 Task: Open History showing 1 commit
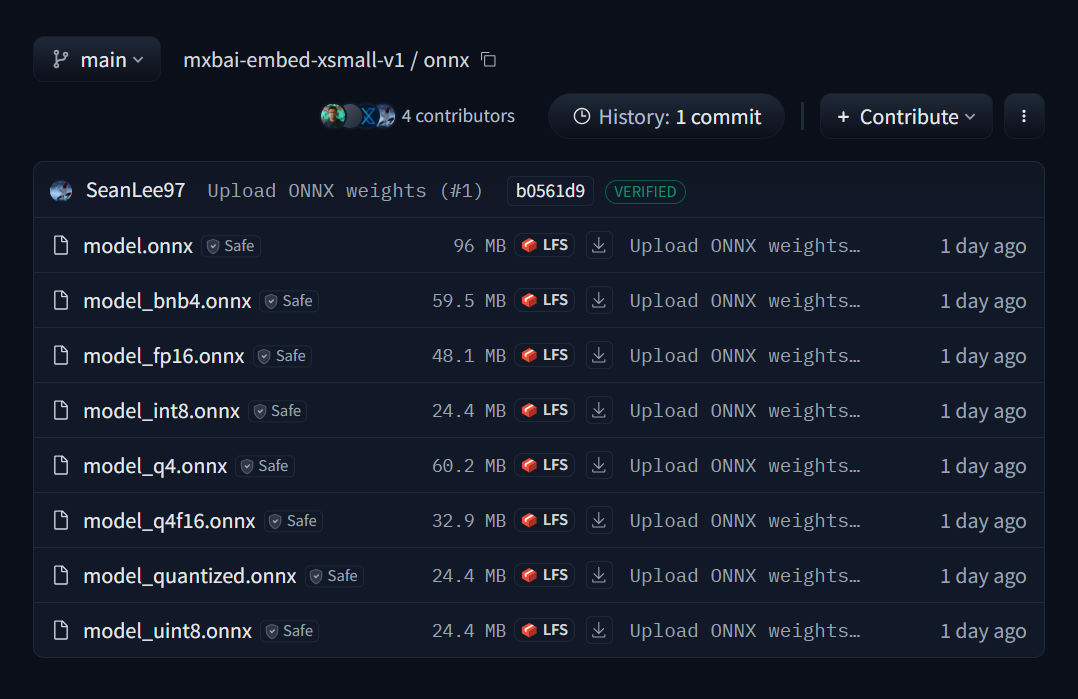pos(665,116)
